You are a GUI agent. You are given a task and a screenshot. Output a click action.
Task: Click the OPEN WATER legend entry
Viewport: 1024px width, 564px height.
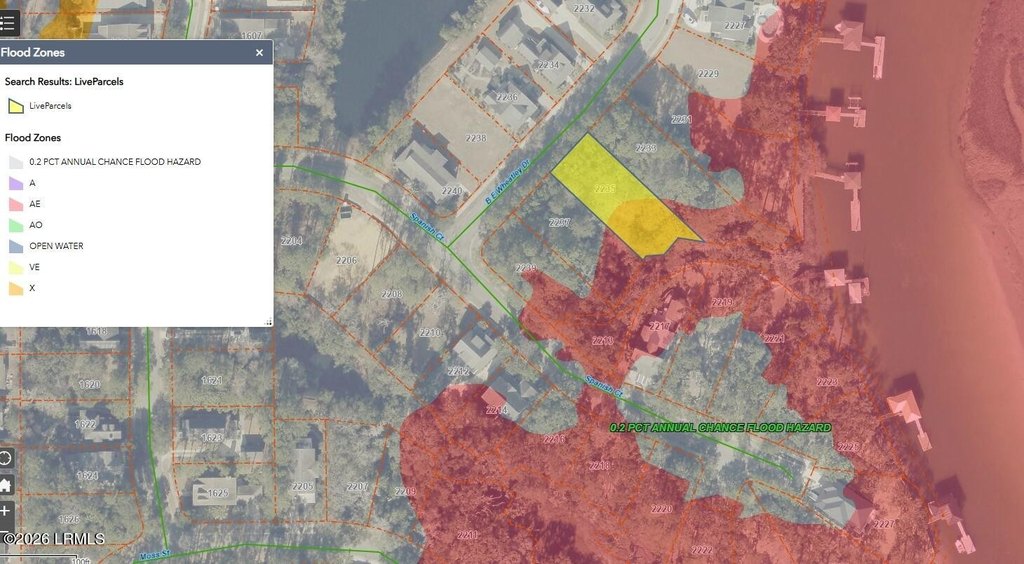click(x=56, y=246)
